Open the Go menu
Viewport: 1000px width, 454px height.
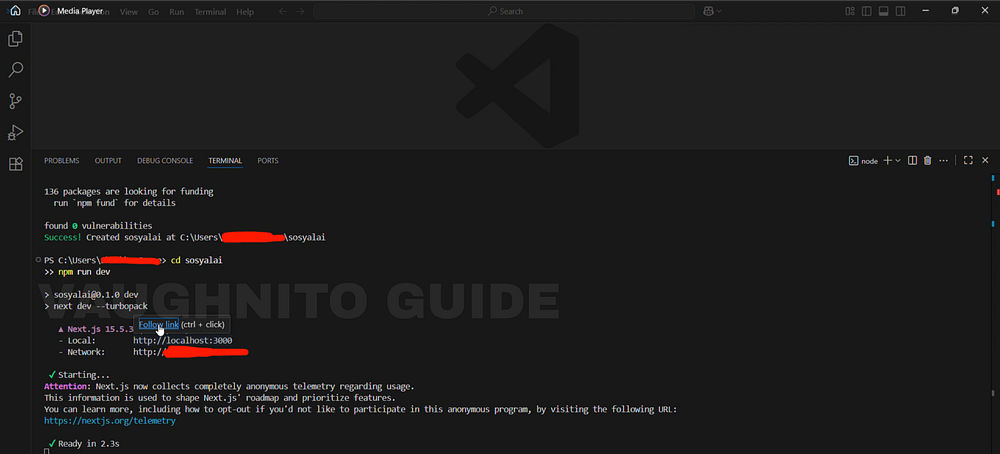pos(153,11)
